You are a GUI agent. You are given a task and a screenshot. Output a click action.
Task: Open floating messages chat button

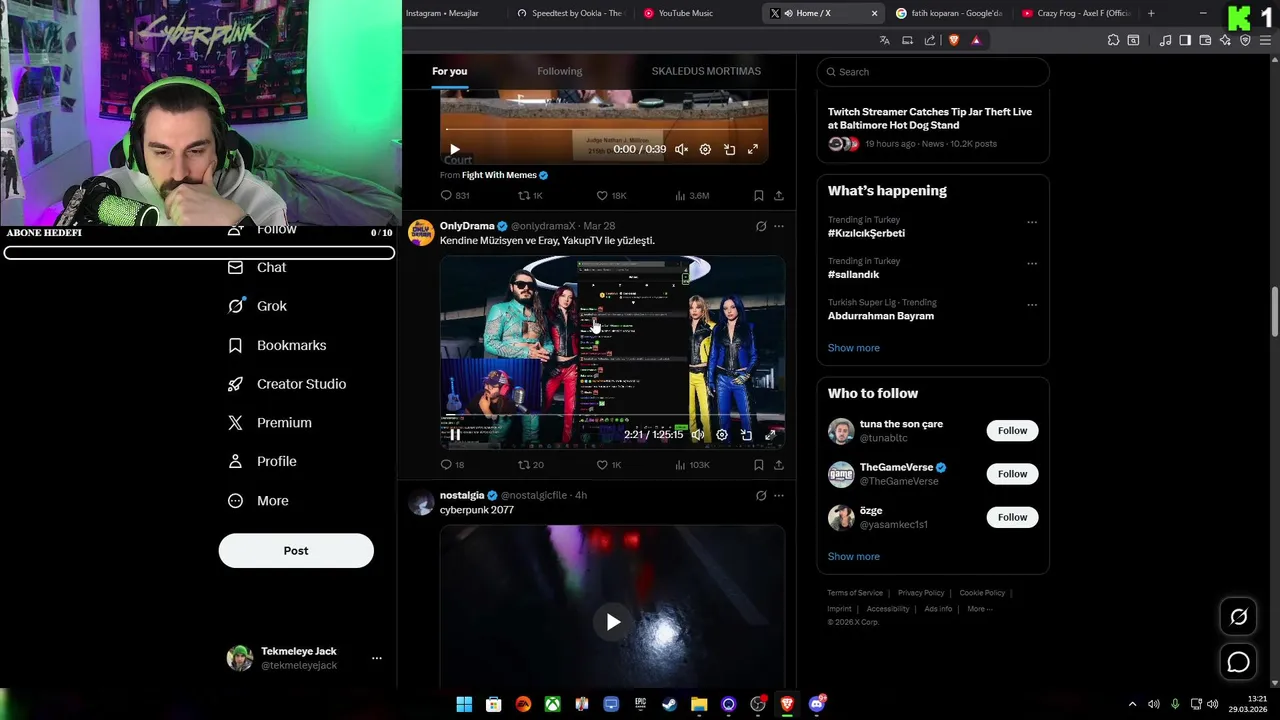point(1238,662)
